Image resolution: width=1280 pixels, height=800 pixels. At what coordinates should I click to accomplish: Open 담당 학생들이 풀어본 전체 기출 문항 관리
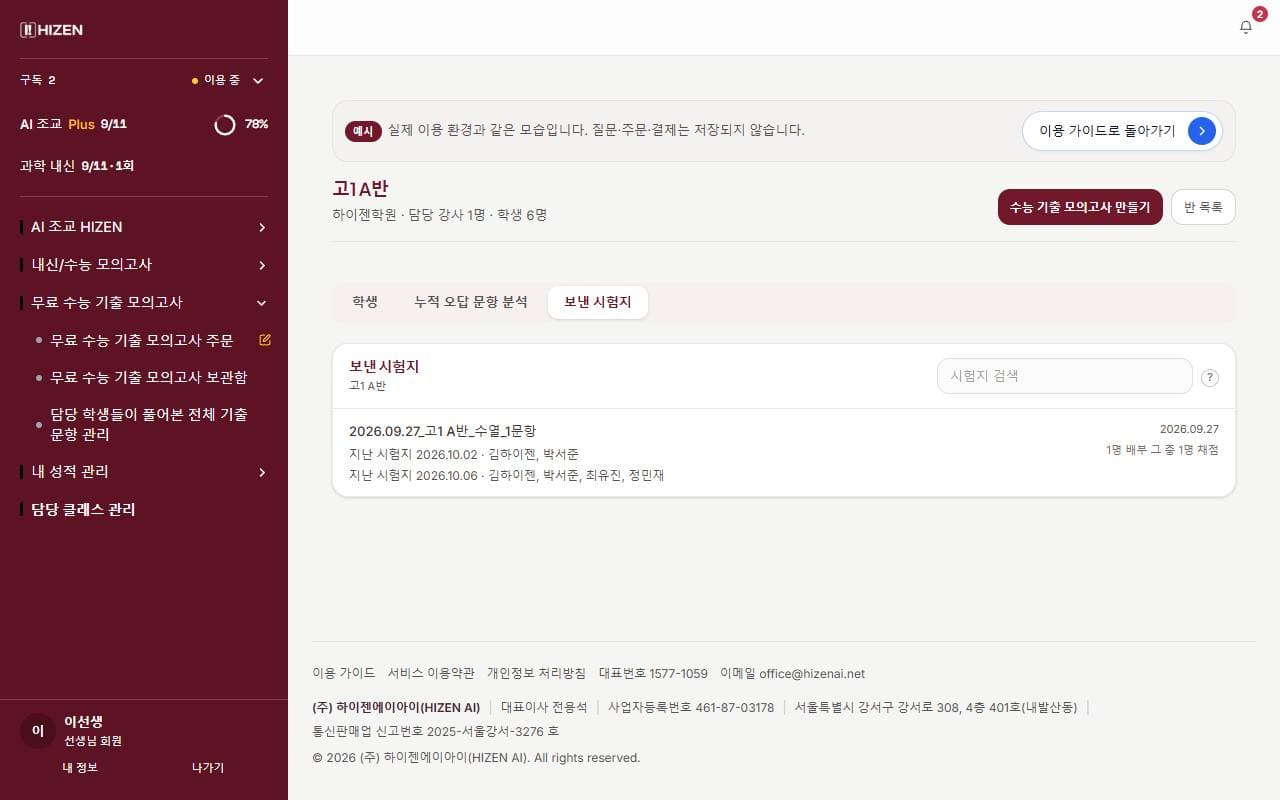148,424
